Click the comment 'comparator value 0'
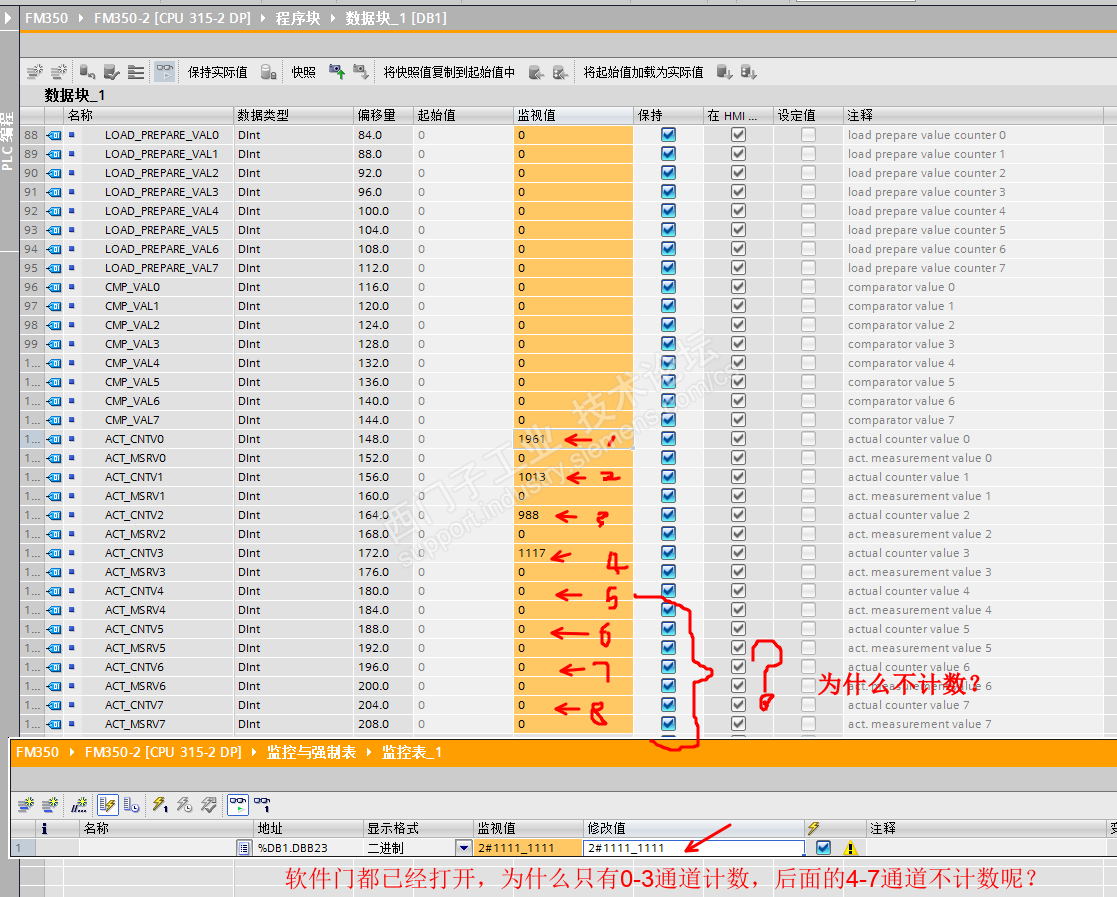Viewport: 1117px width, 897px height. pos(901,286)
